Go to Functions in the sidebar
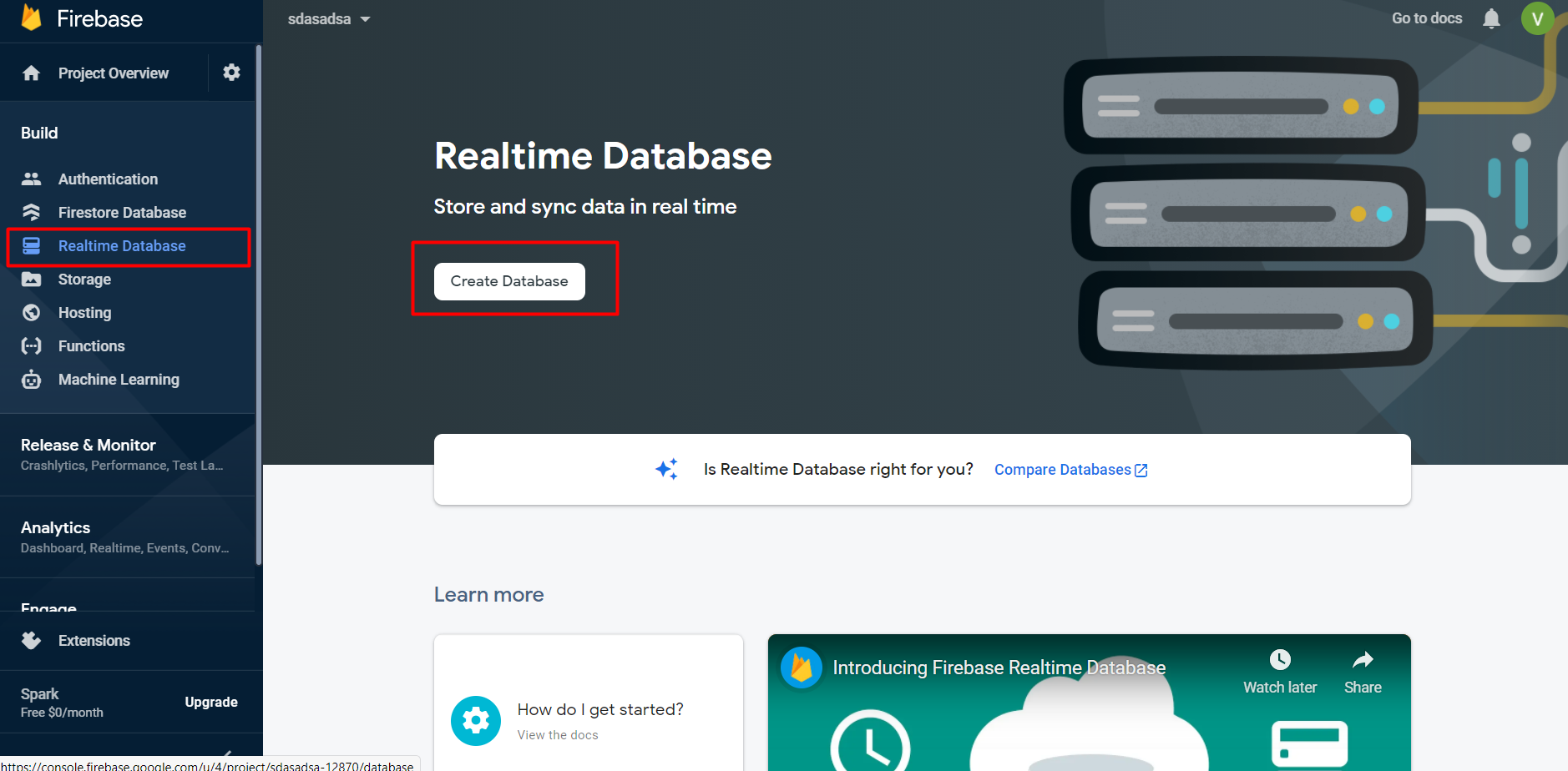Image resolution: width=1568 pixels, height=771 pixels. (x=91, y=346)
